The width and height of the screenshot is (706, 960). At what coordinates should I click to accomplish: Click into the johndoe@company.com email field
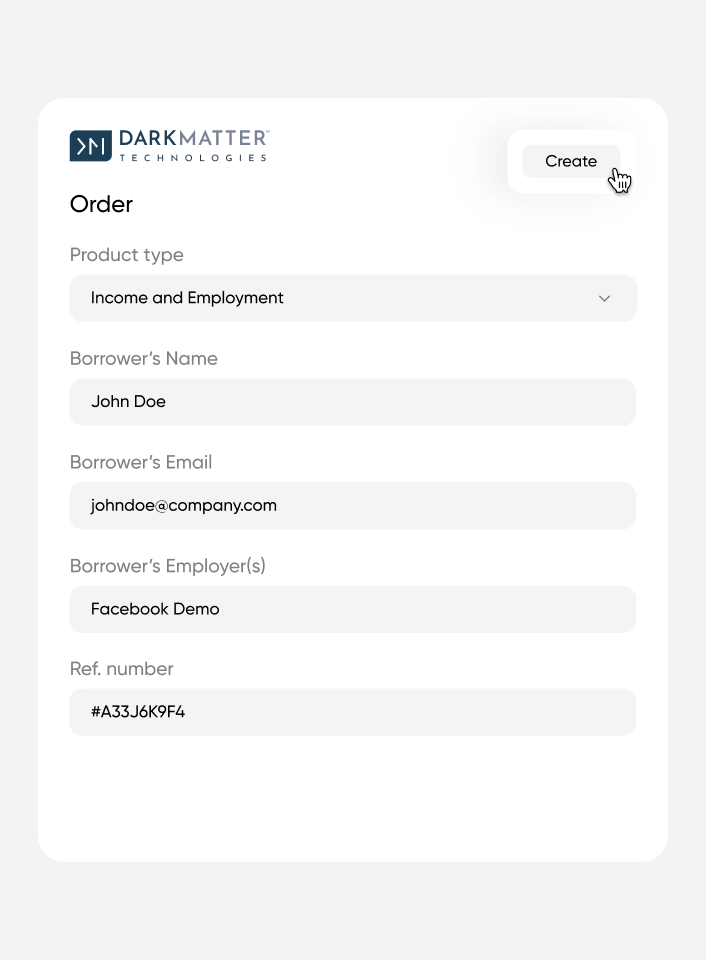[x=353, y=506]
